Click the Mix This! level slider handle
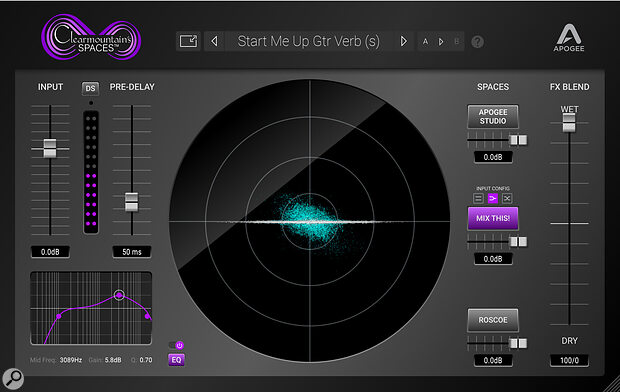The image size is (620, 392). click(518, 242)
